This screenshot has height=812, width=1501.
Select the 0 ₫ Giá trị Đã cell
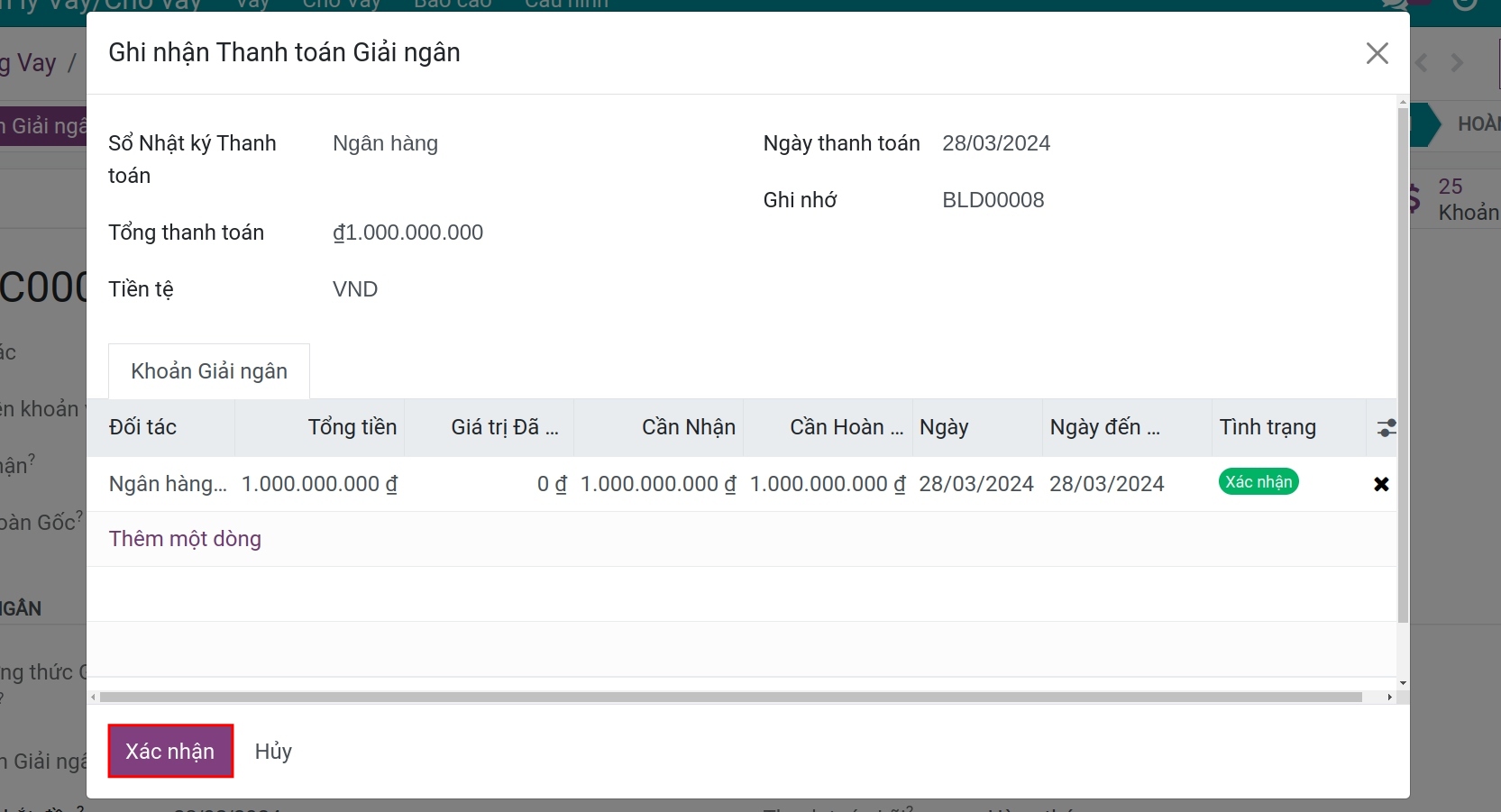490,484
